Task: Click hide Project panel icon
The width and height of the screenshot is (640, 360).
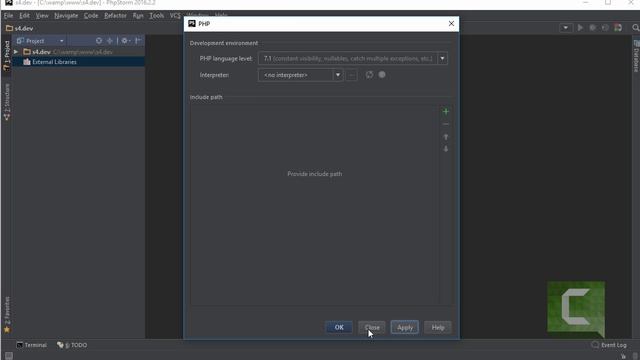Action: tap(138, 41)
